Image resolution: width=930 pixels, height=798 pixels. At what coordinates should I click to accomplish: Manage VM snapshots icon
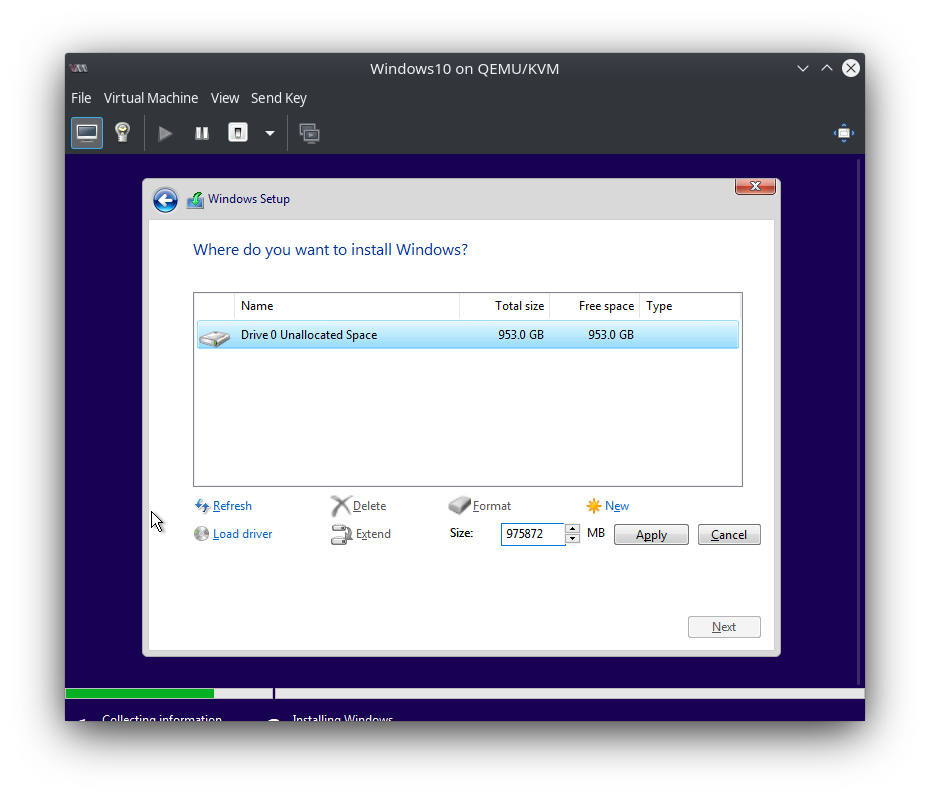[x=310, y=133]
